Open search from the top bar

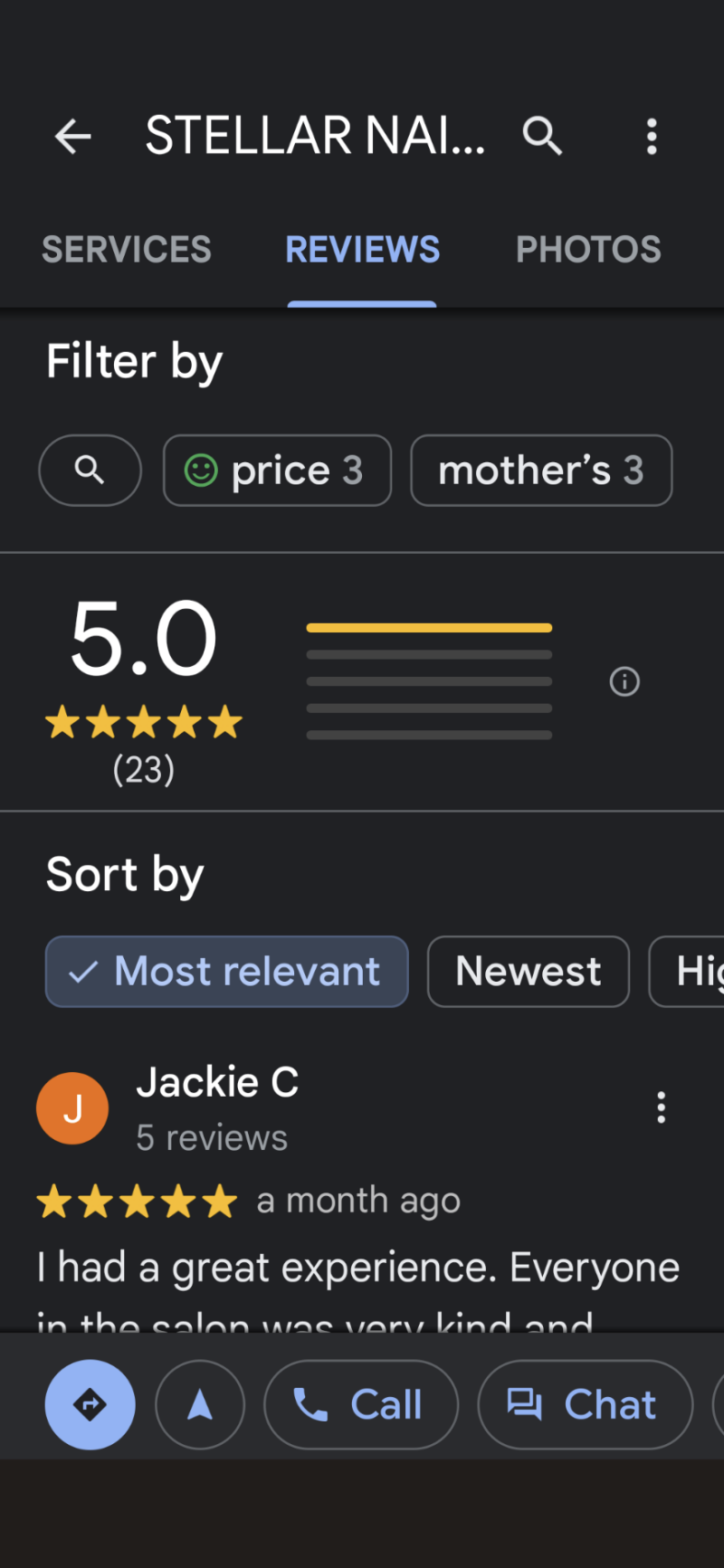coord(542,137)
